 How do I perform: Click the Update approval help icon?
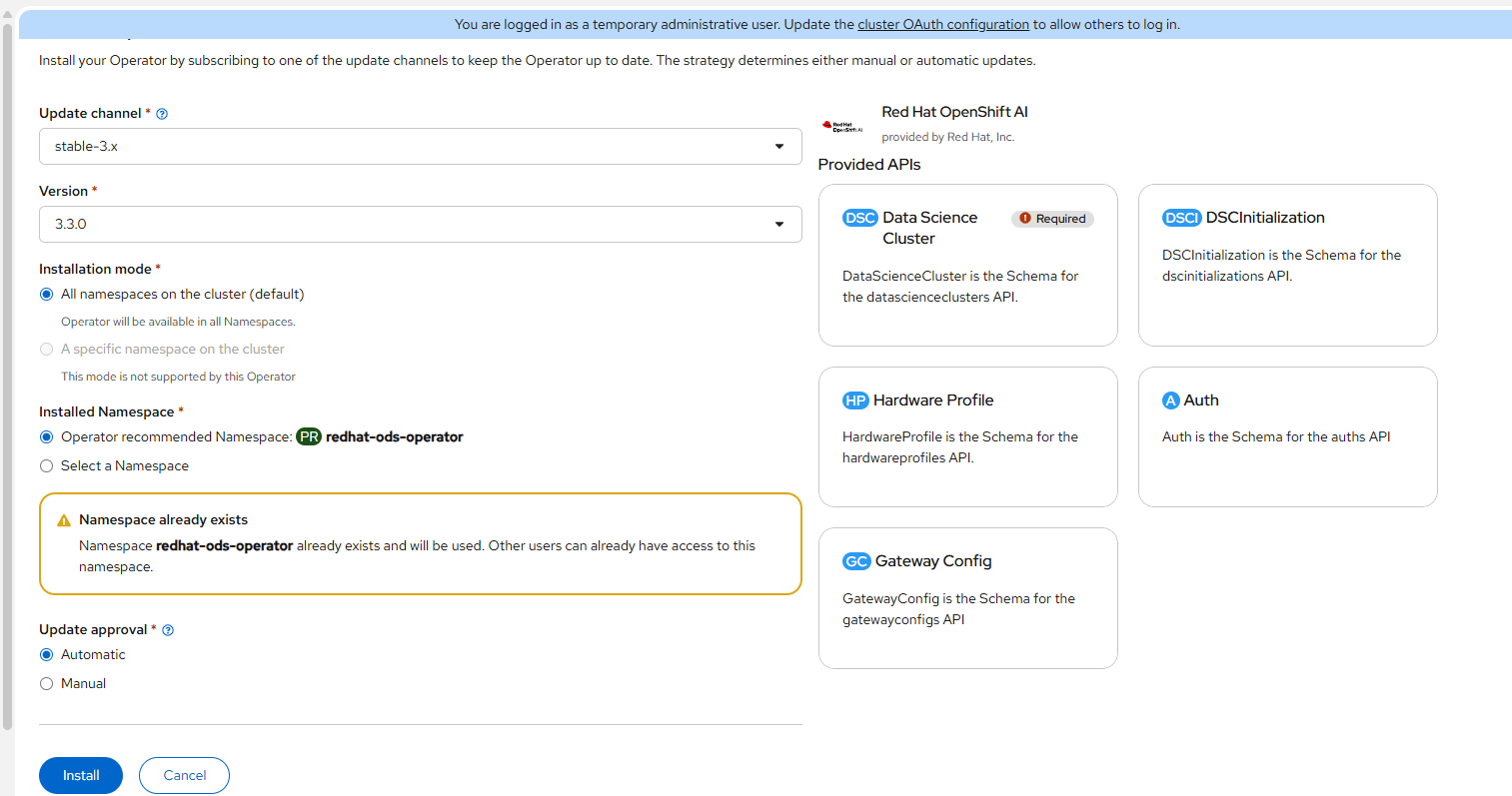pos(168,630)
